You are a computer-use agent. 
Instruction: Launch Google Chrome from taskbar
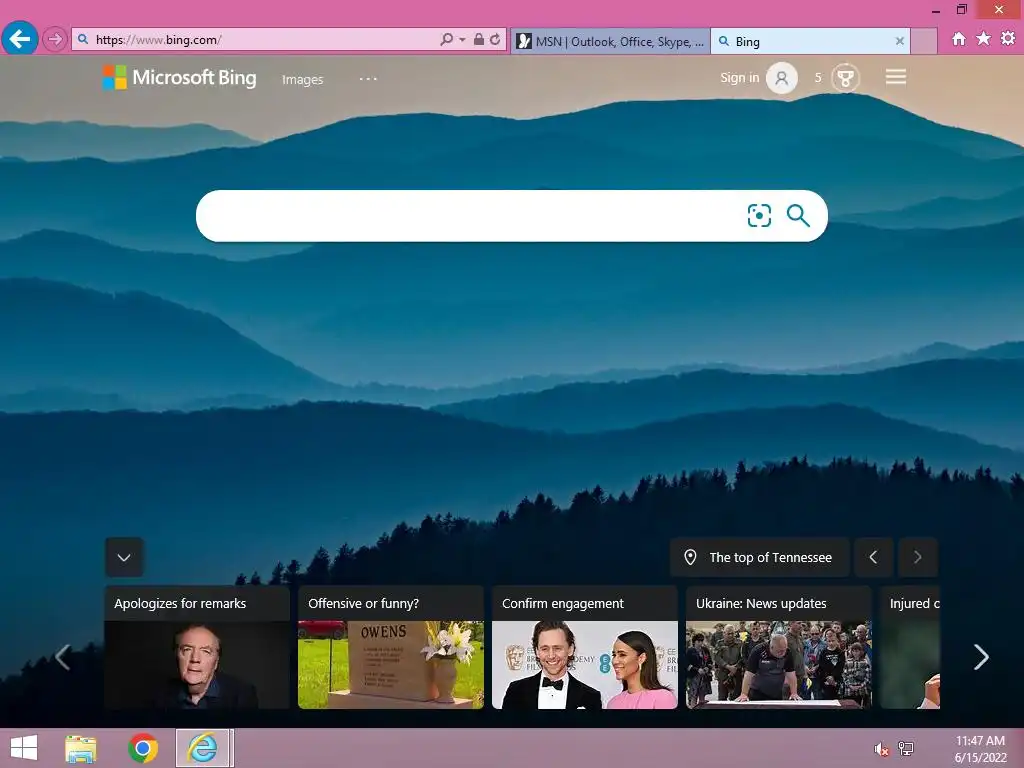(142, 748)
